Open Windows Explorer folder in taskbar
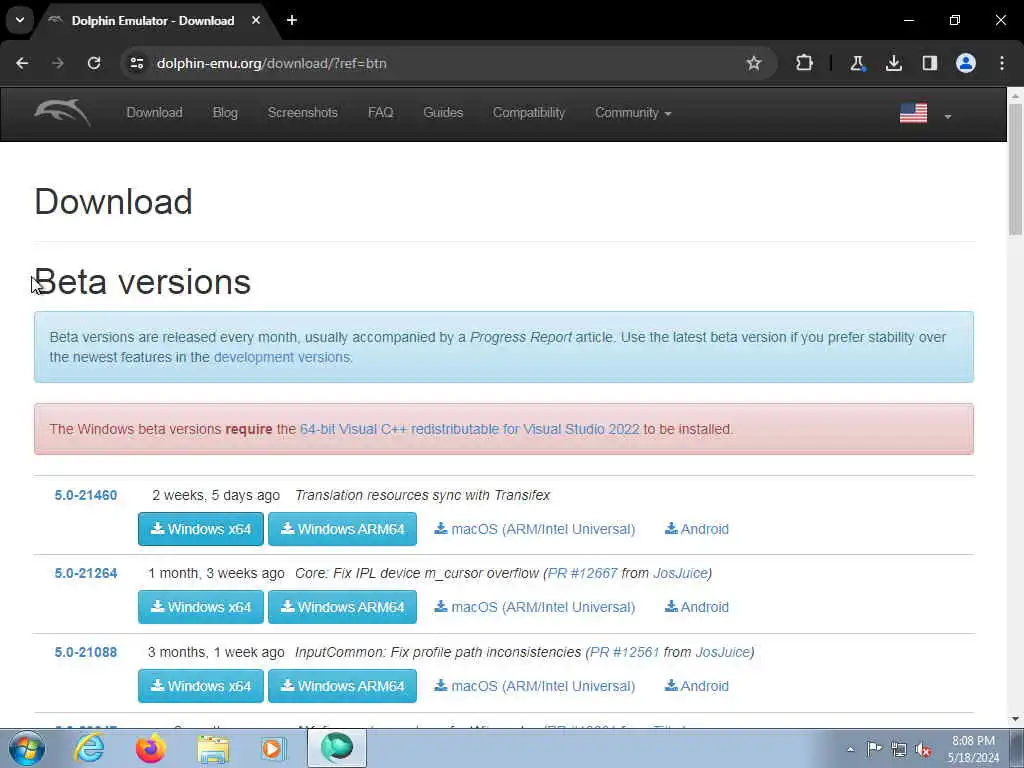 (213, 749)
